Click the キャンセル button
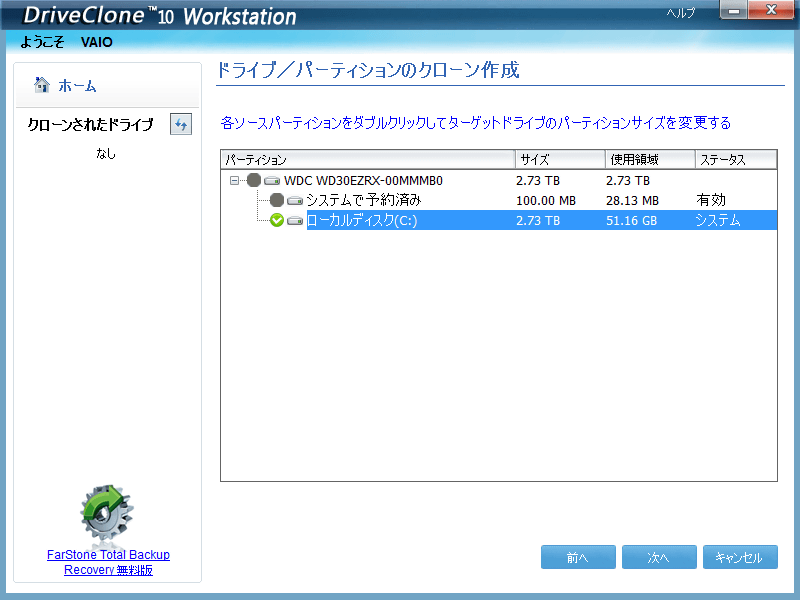800x600 pixels. pyautogui.click(x=740, y=557)
